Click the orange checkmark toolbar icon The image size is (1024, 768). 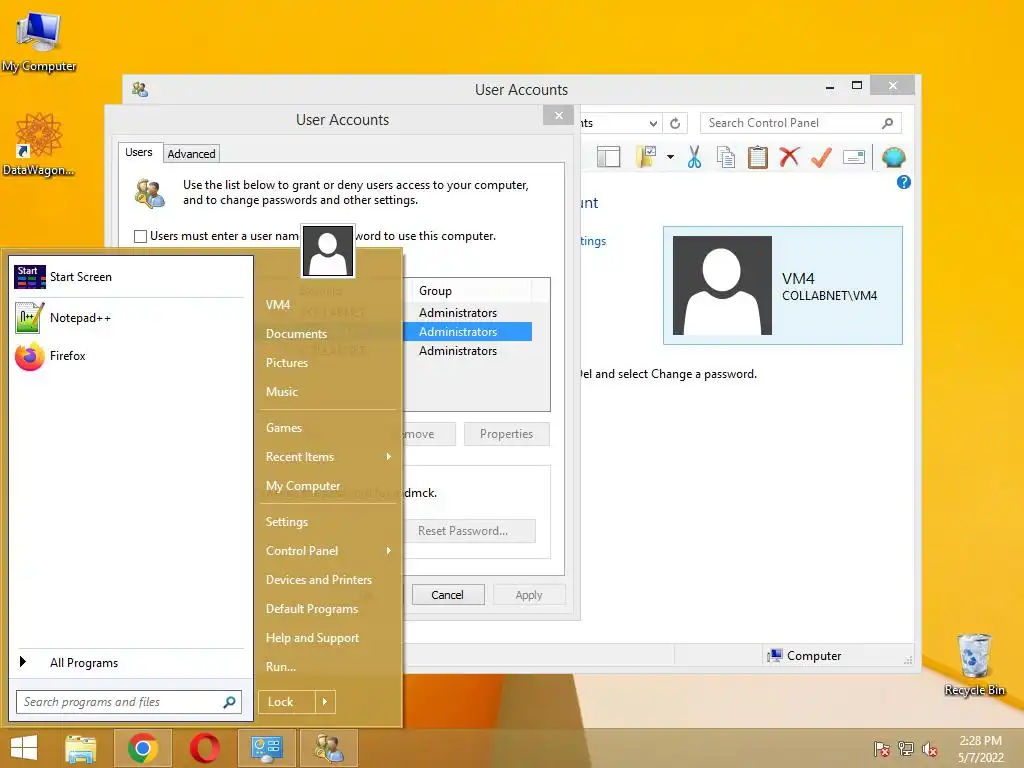click(x=822, y=157)
